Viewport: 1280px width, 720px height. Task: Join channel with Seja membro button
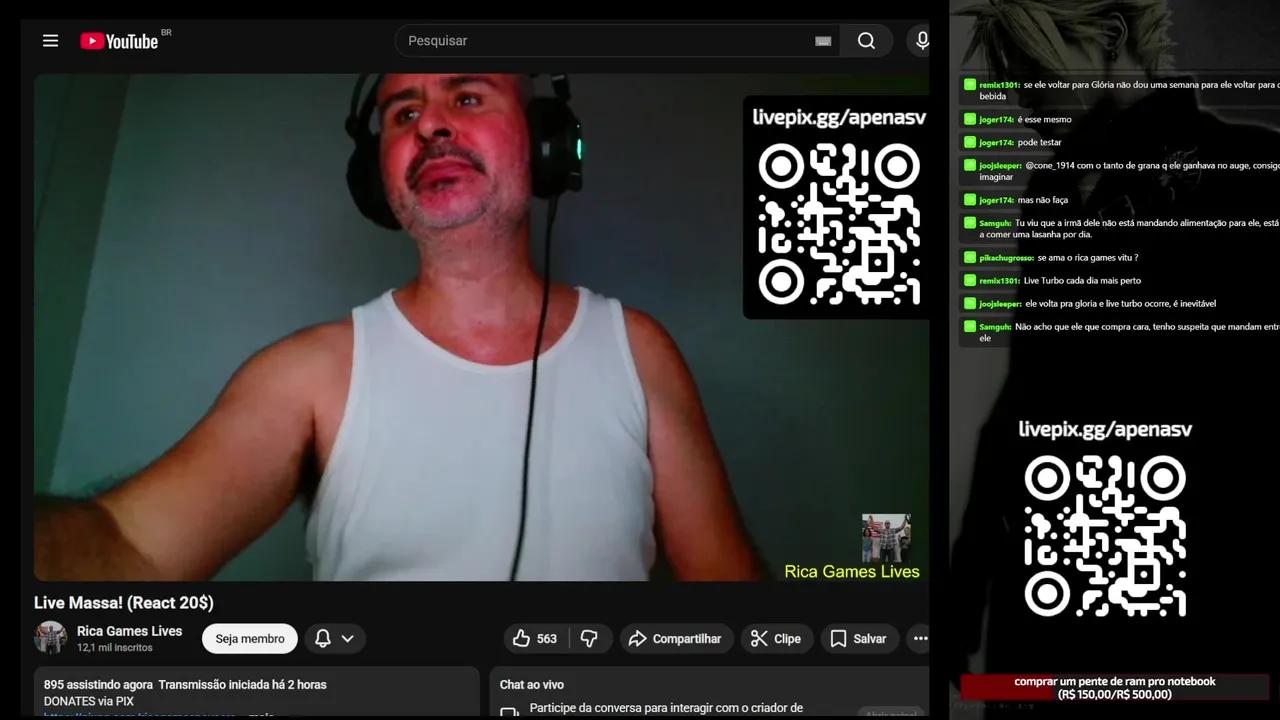point(250,639)
